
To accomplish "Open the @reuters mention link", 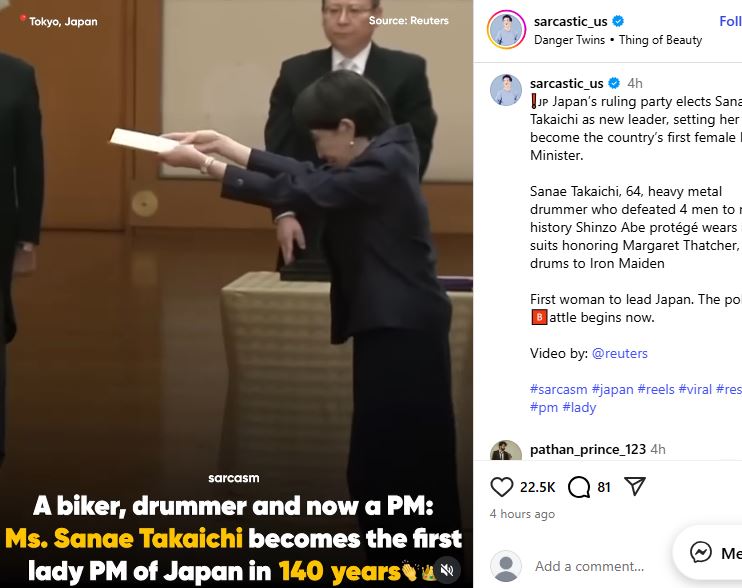I will (619, 353).
